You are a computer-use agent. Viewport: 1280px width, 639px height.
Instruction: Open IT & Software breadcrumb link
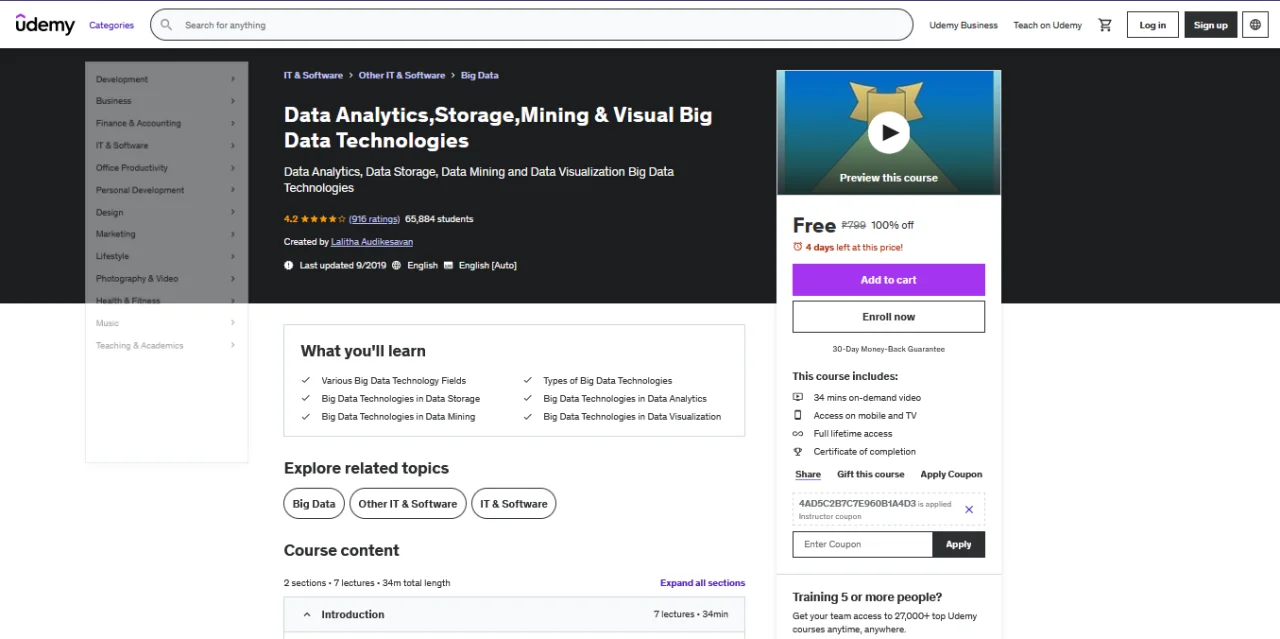coord(313,75)
